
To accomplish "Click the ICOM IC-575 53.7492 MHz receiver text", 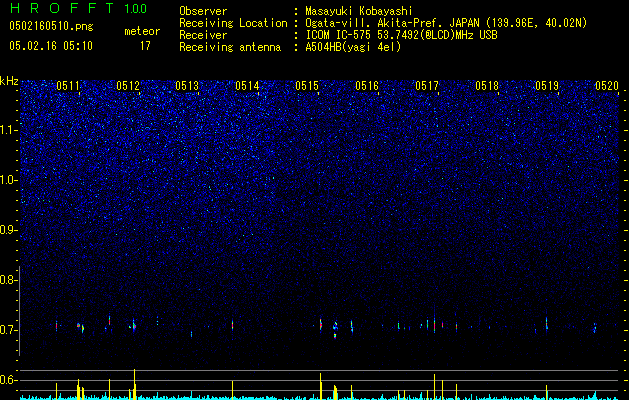I will tap(401, 35).
